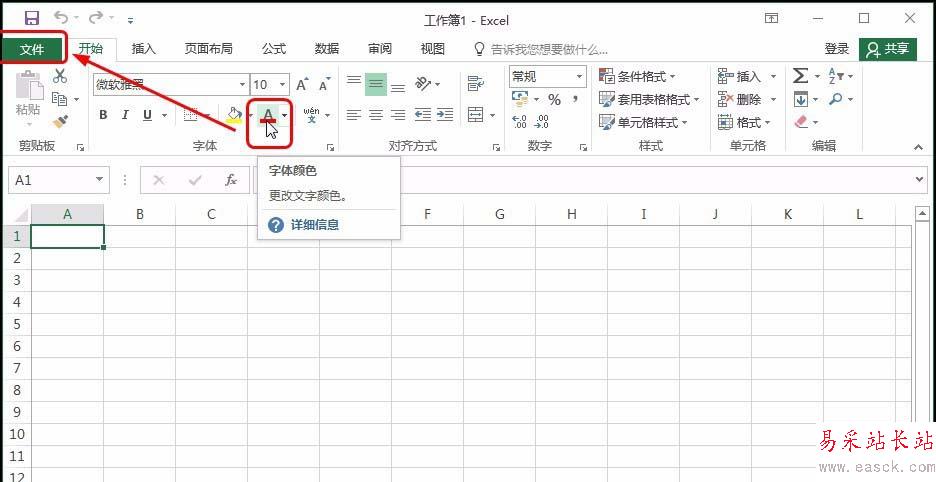Toggle Middle Align (highlighted)
Screen dimensions: 936x482
[375, 84]
